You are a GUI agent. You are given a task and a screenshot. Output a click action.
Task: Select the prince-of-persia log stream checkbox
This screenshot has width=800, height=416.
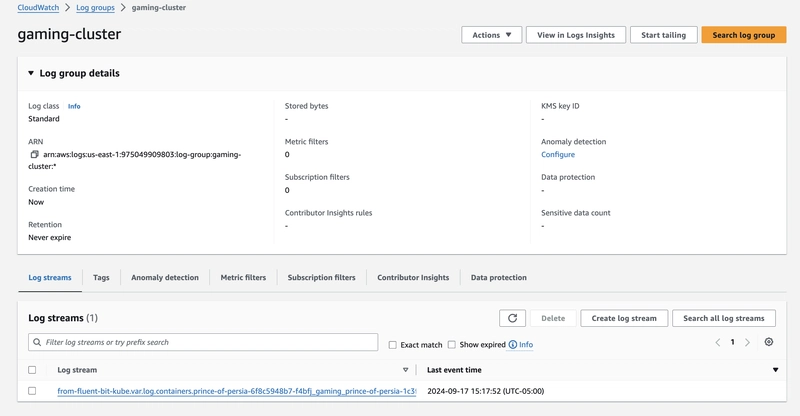click(32, 391)
